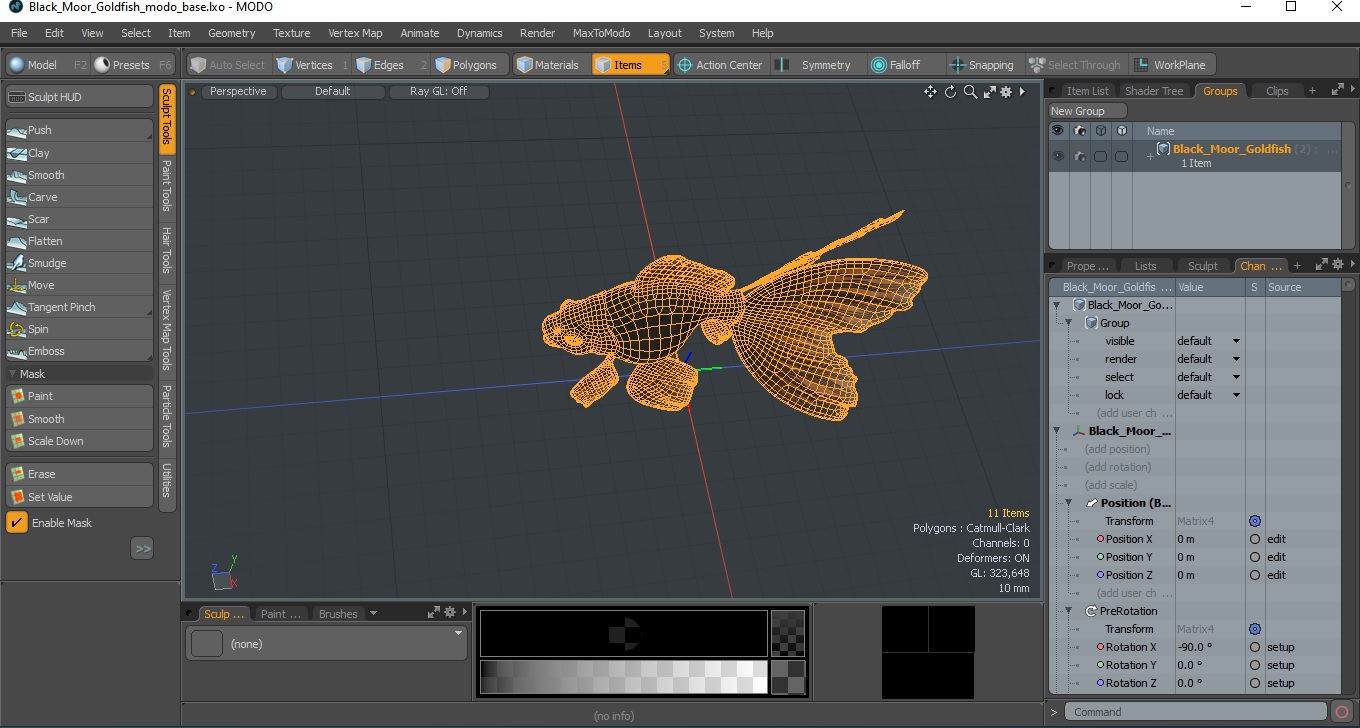
Task: Switch to the Shader Tree tab
Action: pyautogui.click(x=1153, y=91)
